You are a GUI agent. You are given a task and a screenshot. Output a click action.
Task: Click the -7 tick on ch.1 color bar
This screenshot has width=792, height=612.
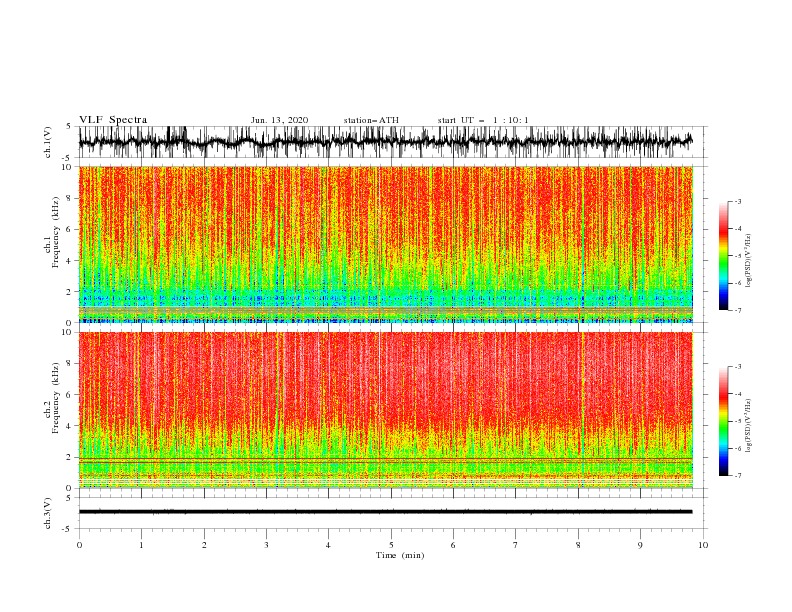point(737,310)
